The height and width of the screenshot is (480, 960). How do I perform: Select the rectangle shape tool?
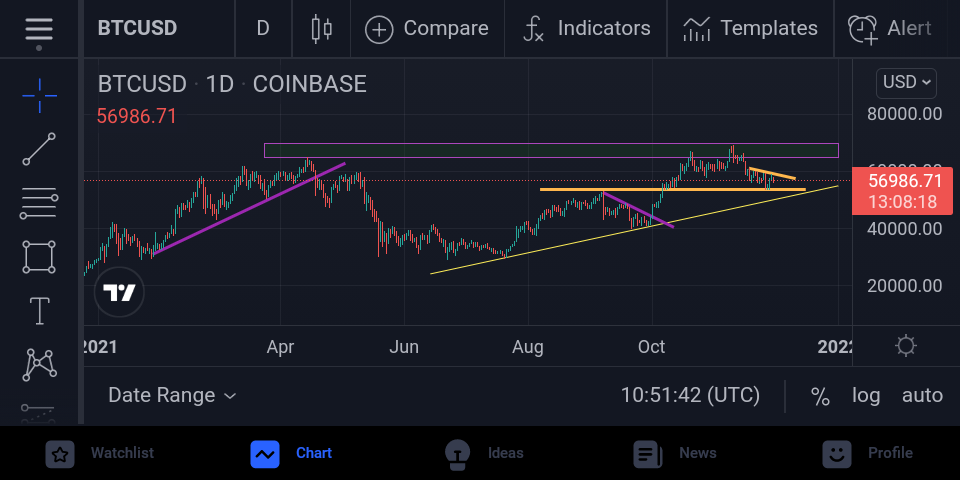click(39, 257)
